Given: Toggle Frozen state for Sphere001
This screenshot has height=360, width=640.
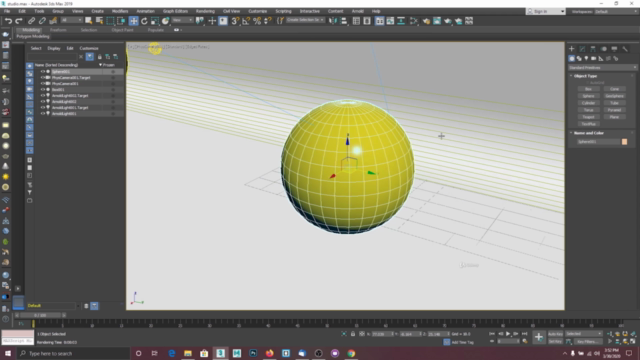Looking at the screenshot, I should [113, 71].
